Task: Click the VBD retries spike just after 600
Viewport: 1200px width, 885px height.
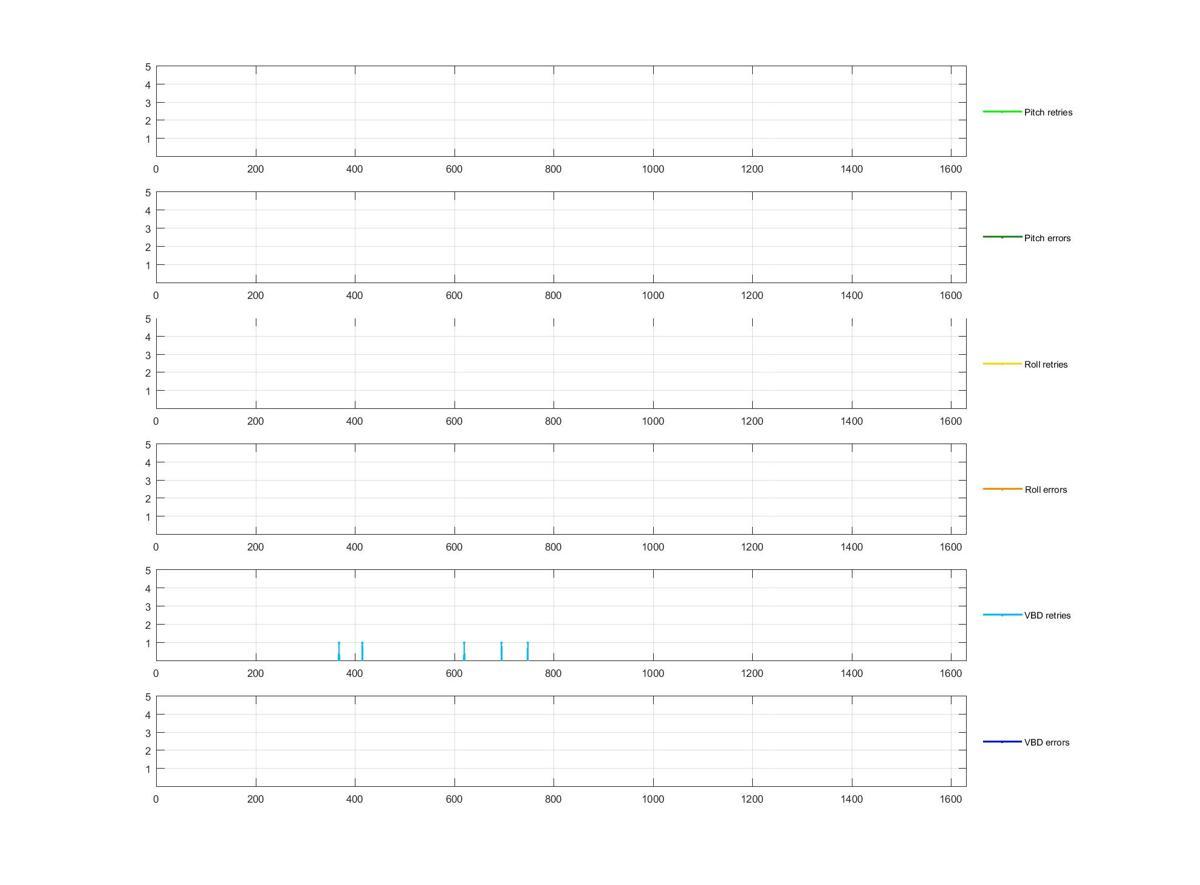Action: pos(464,651)
